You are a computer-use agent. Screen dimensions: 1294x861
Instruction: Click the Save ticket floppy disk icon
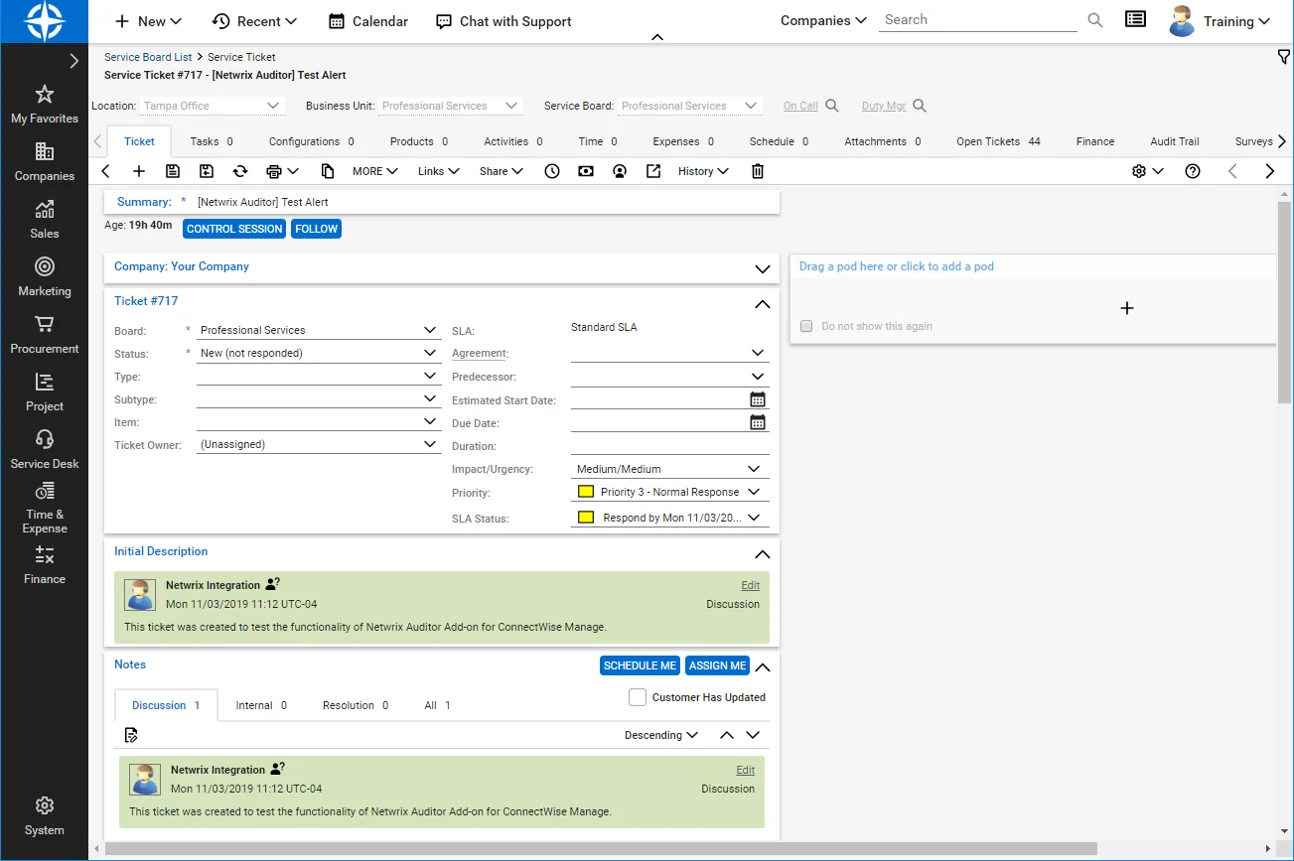coord(173,171)
